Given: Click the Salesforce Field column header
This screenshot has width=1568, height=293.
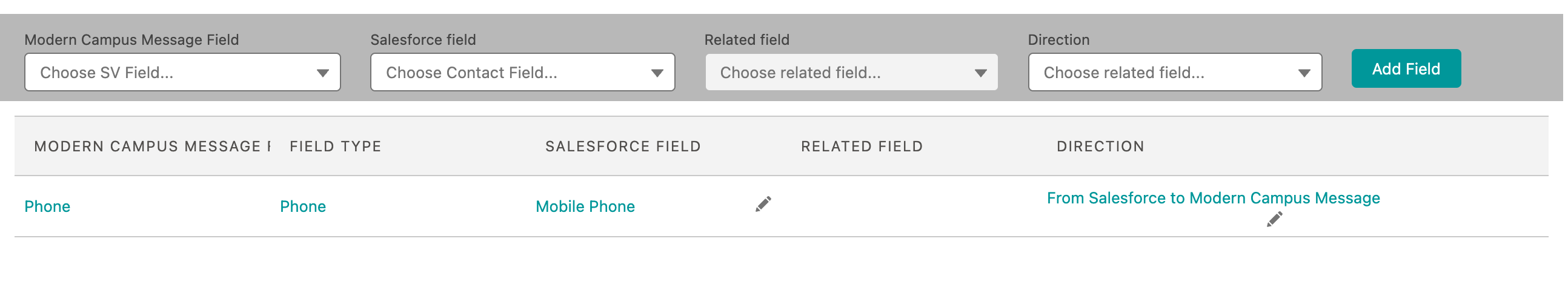Looking at the screenshot, I should 623,146.
